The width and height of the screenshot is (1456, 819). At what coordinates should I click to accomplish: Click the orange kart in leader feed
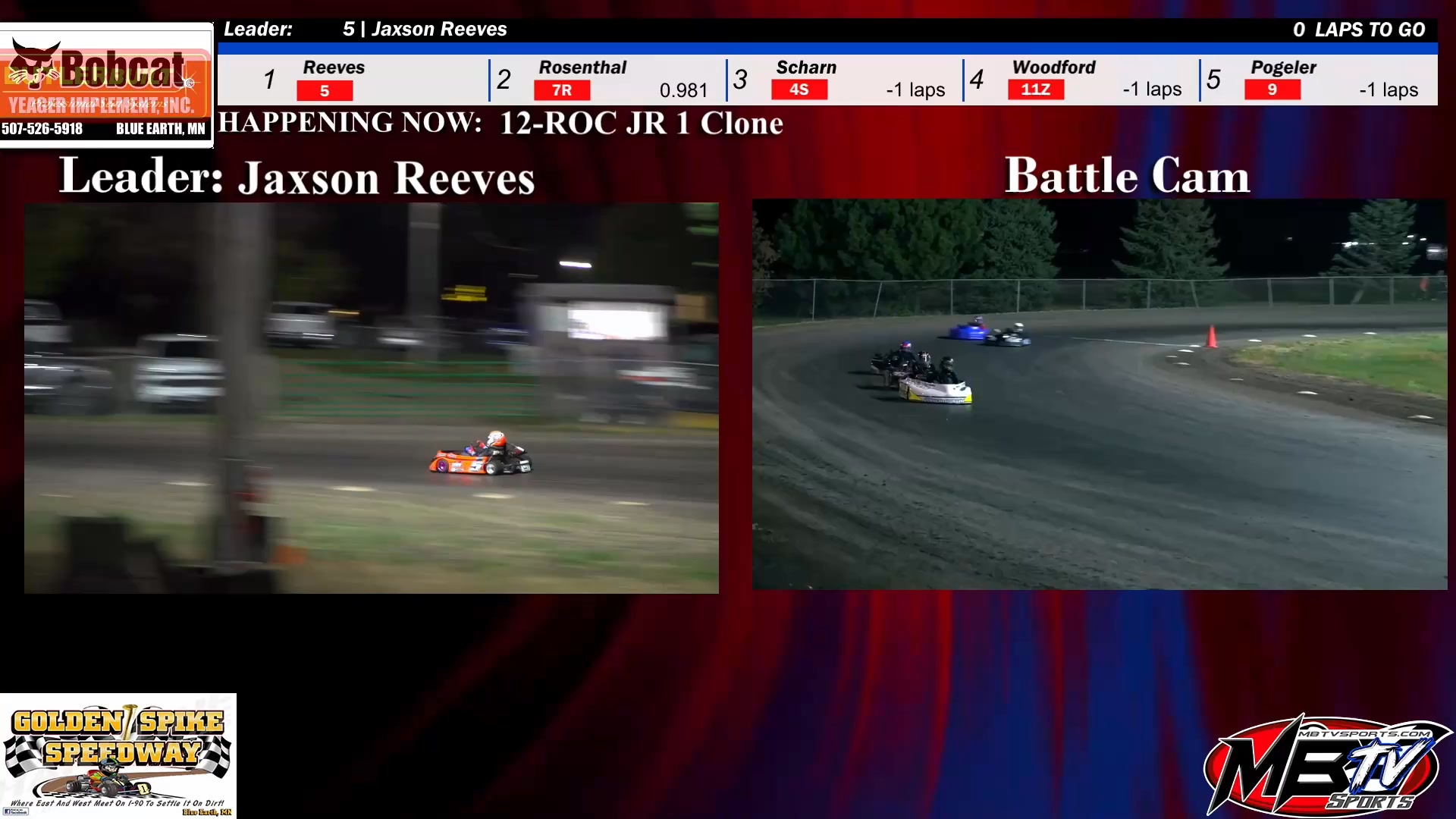click(481, 453)
